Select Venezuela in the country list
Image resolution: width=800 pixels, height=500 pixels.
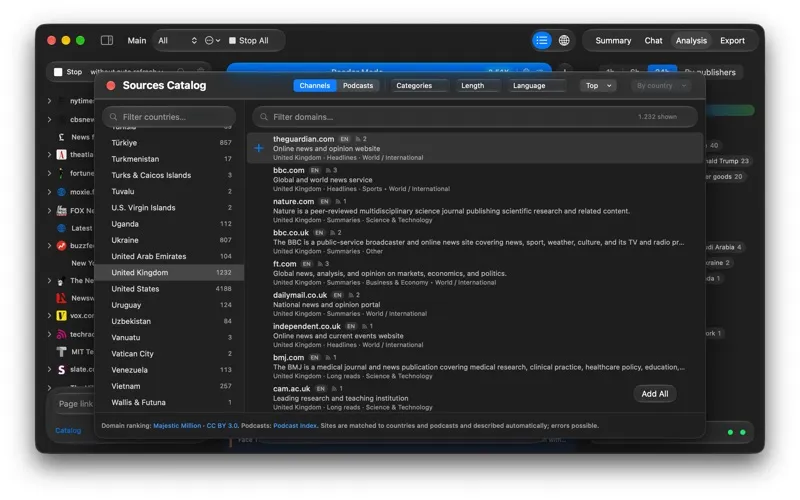point(169,370)
